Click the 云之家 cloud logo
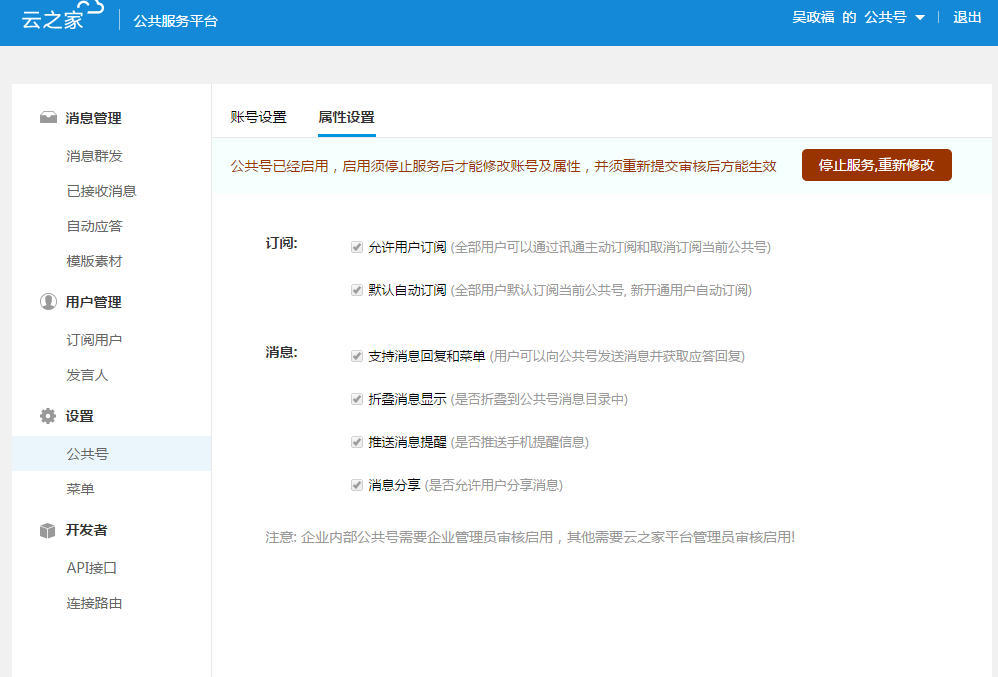The image size is (998, 677). point(62,17)
